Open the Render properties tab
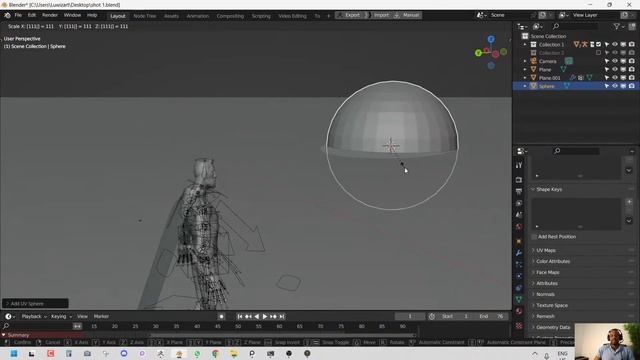The height and width of the screenshot is (360, 640). (x=519, y=180)
